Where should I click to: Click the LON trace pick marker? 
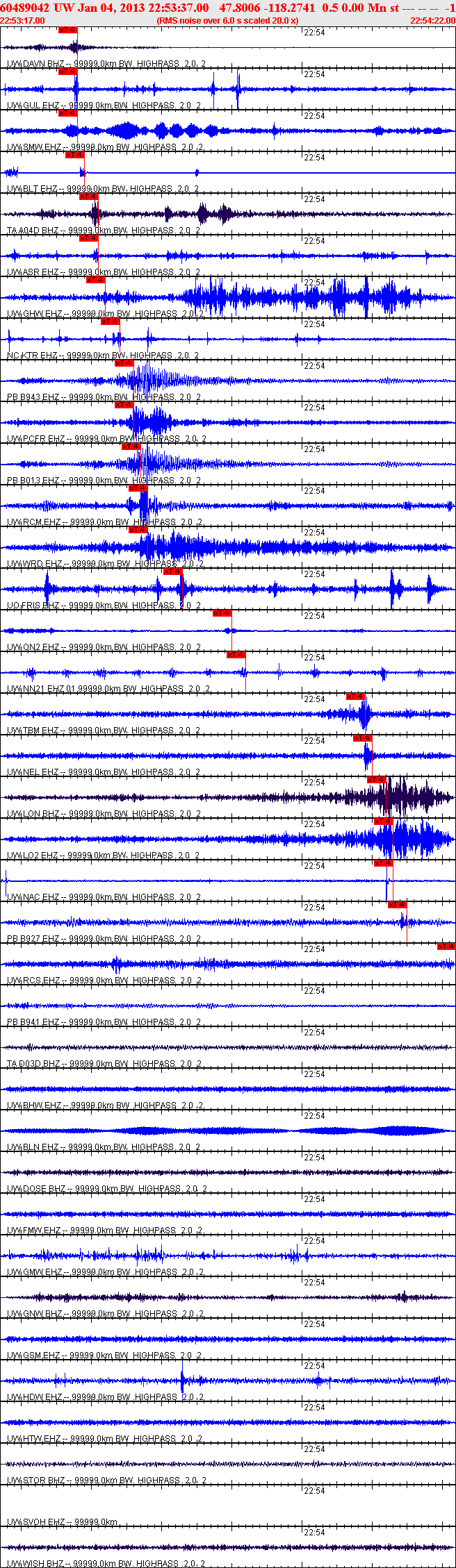(x=376, y=780)
